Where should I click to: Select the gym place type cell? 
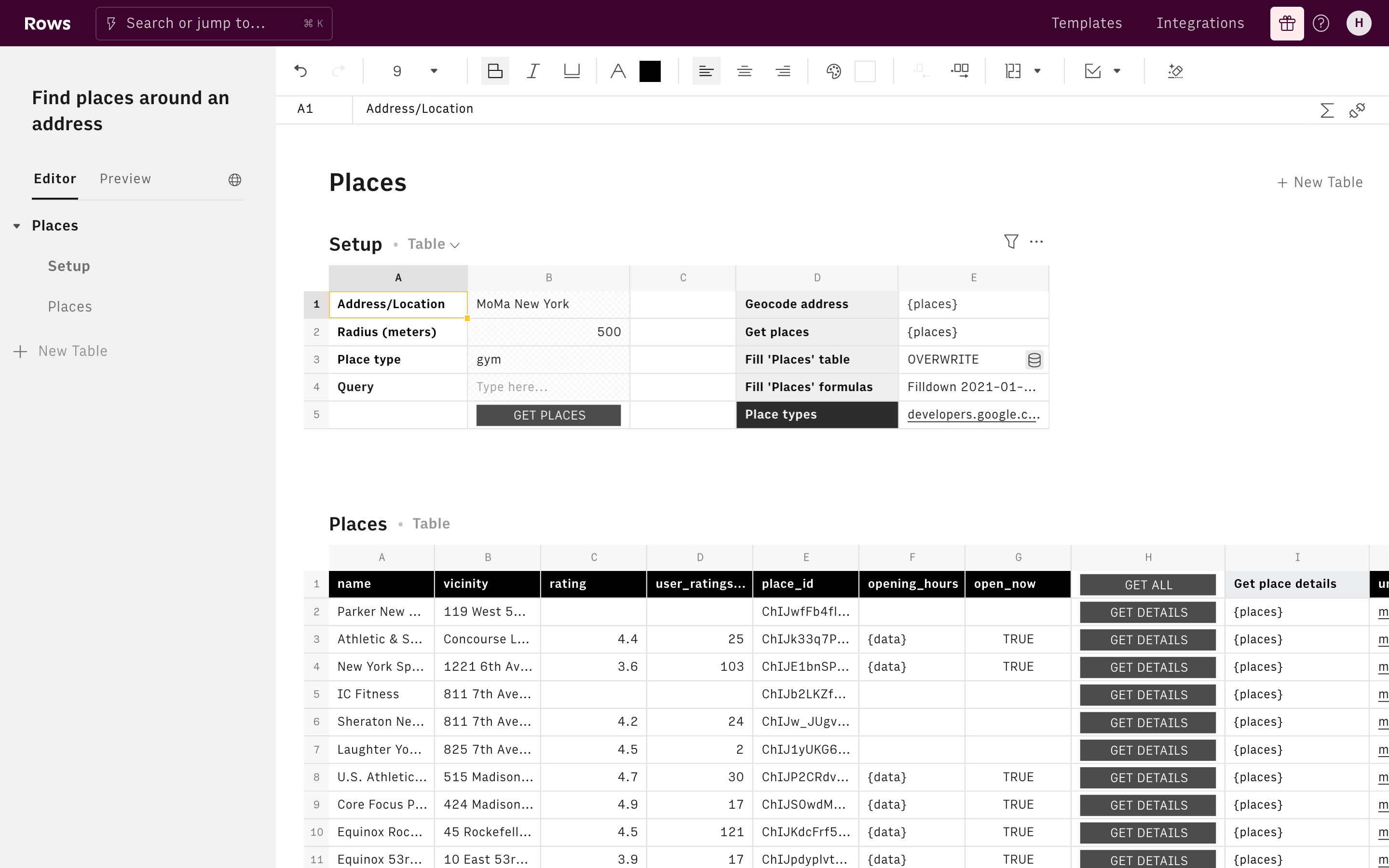549,359
